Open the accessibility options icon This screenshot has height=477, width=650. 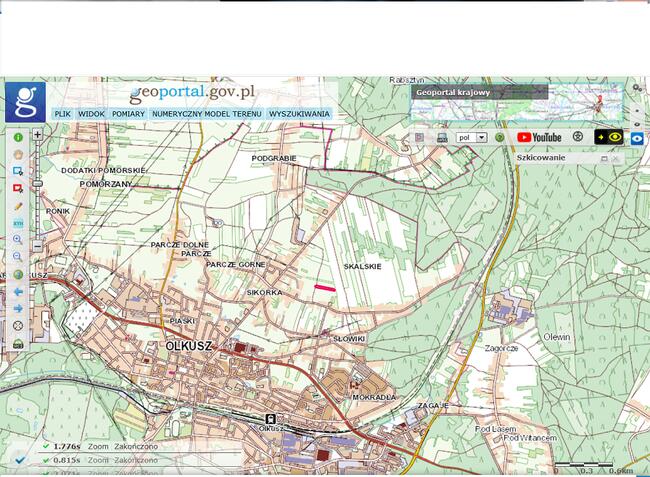coord(577,137)
